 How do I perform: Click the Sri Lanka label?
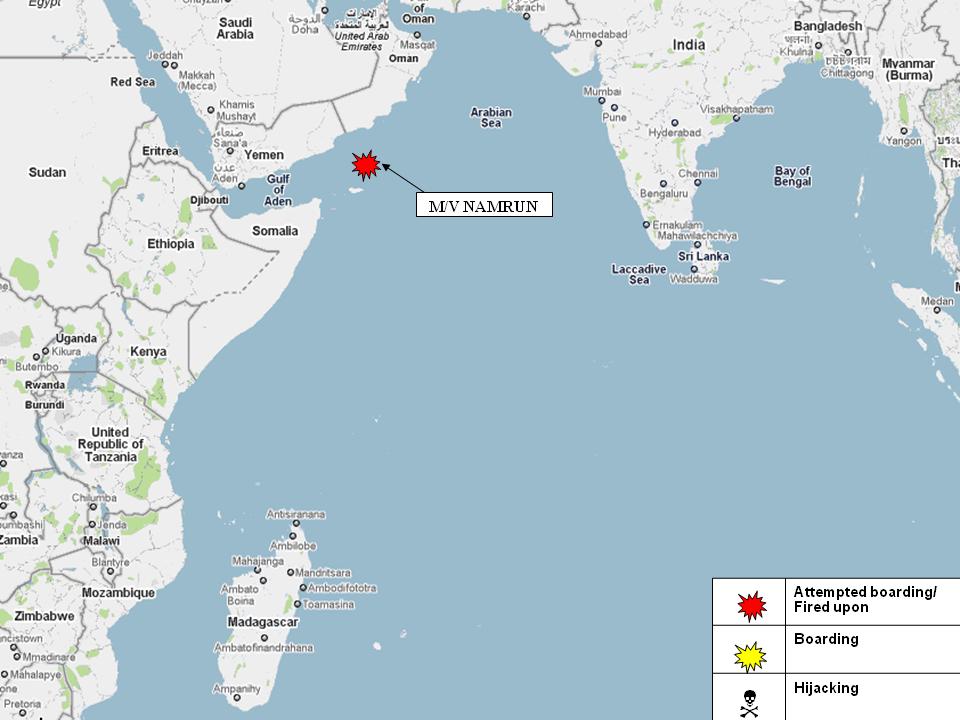click(703, 257)
